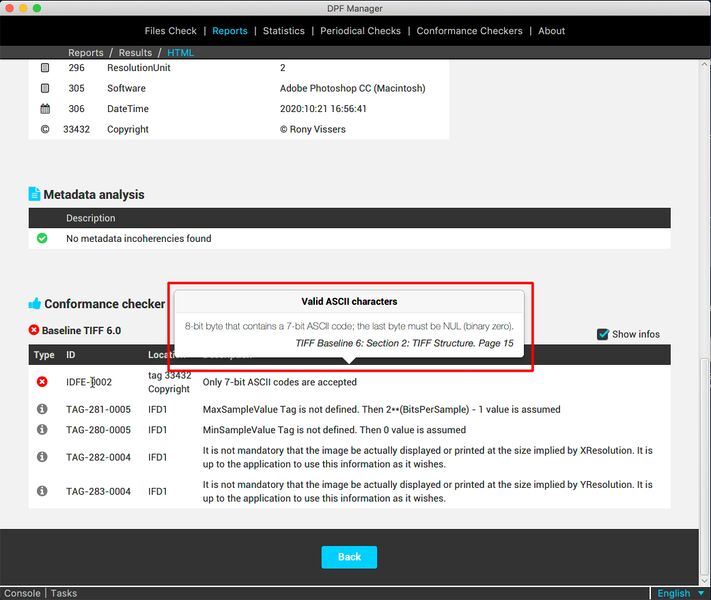Click the info icon for TAG-282-0004
711x600 pixels.
(x=42, y=457)
